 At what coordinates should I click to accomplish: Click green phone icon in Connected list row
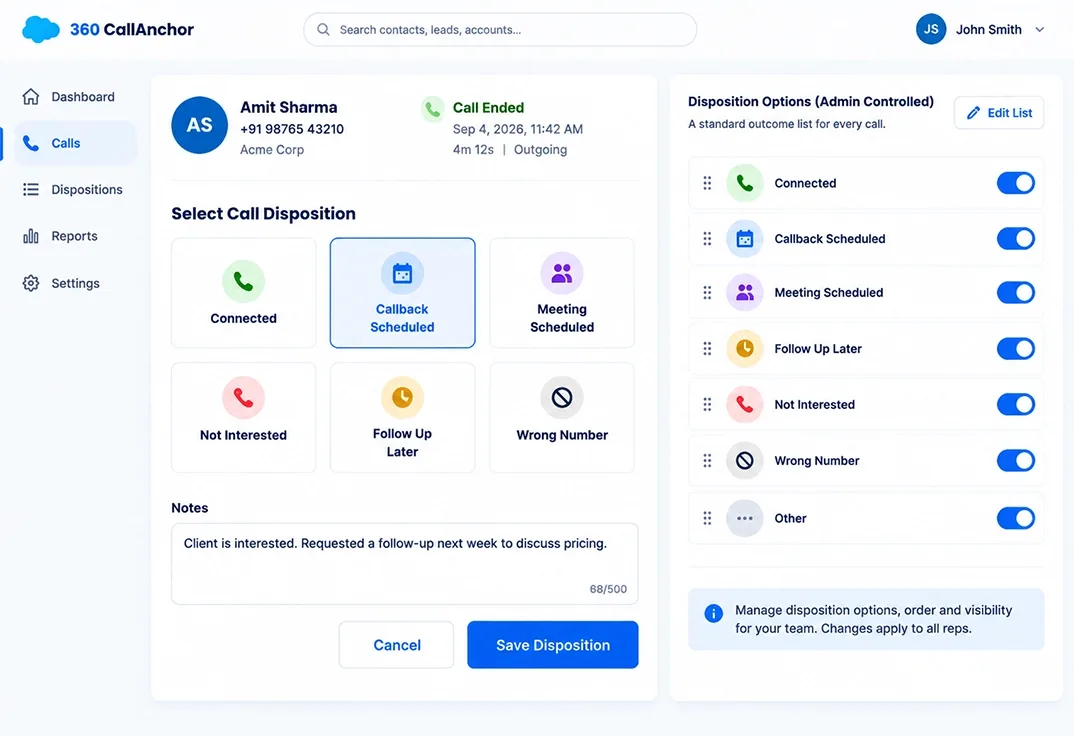745,183
